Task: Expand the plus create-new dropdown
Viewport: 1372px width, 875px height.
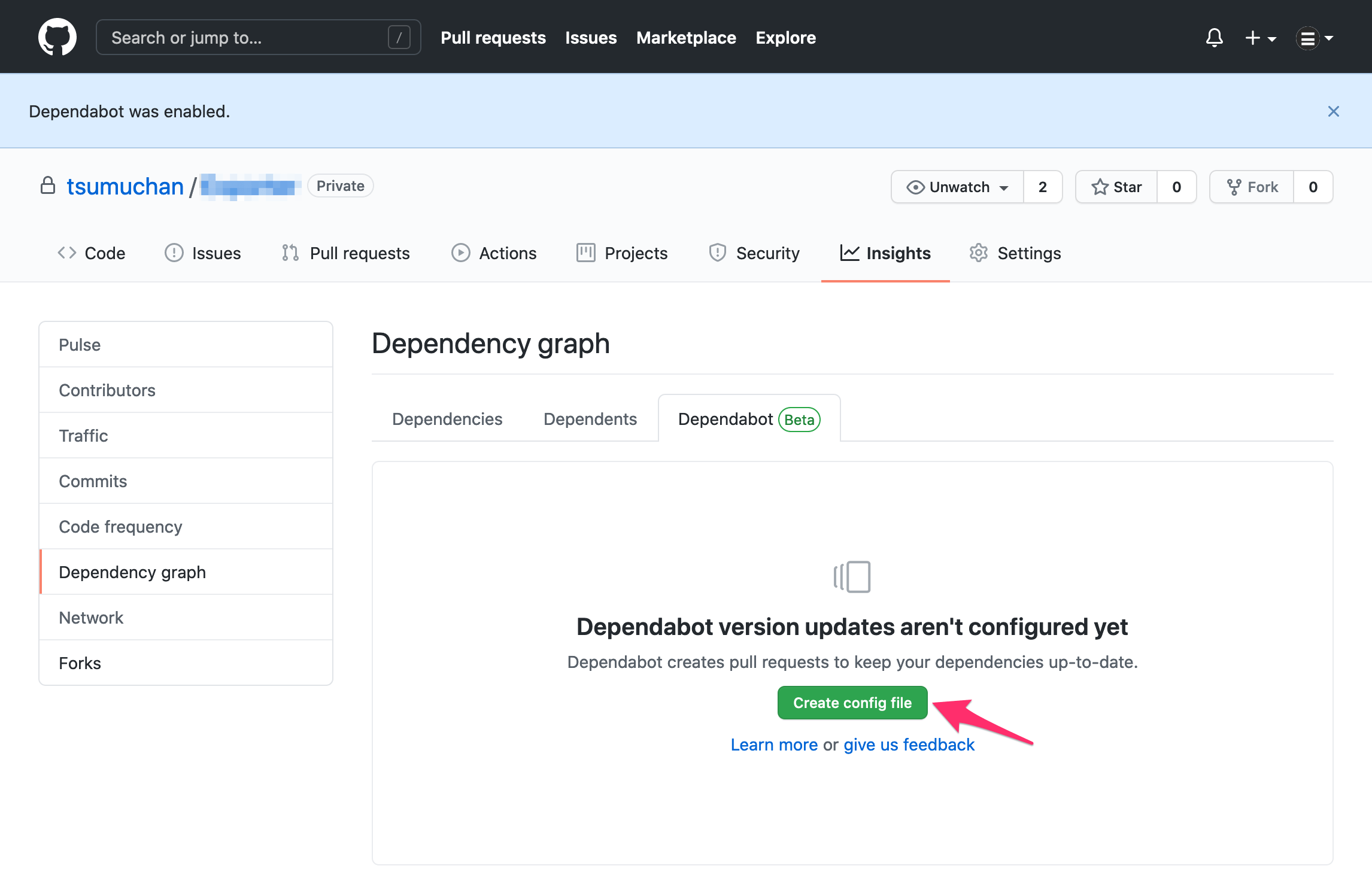Action: (1261, 38)
